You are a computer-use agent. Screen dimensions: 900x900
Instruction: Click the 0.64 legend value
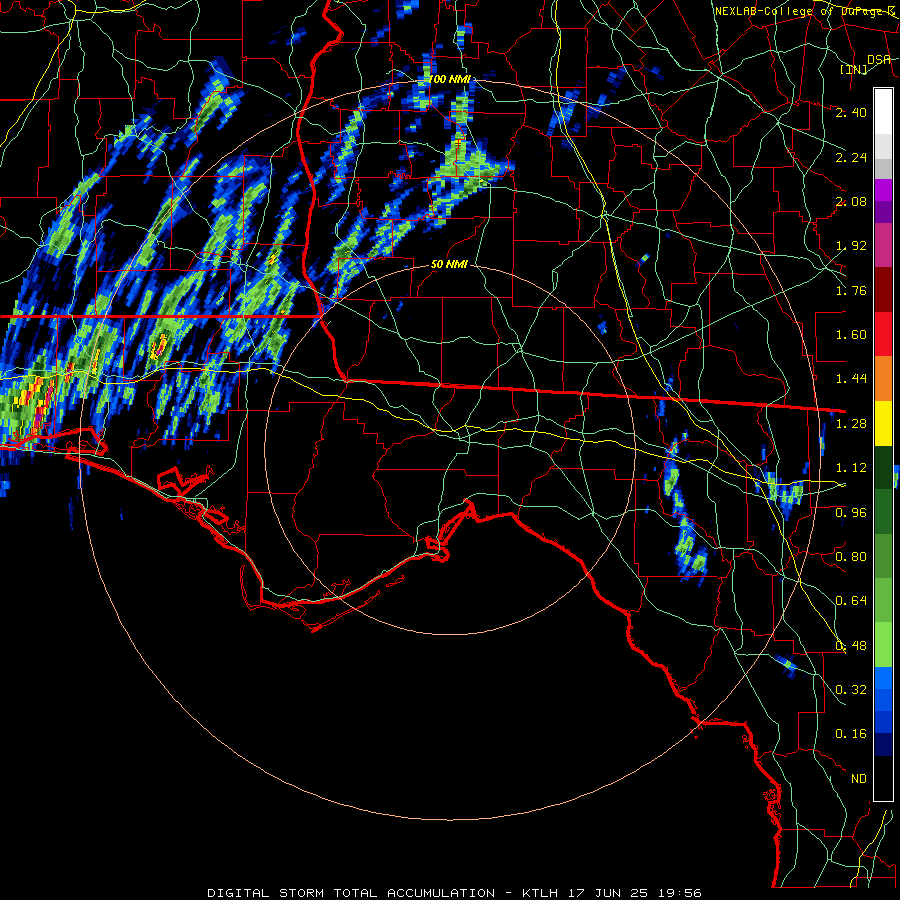851,601
